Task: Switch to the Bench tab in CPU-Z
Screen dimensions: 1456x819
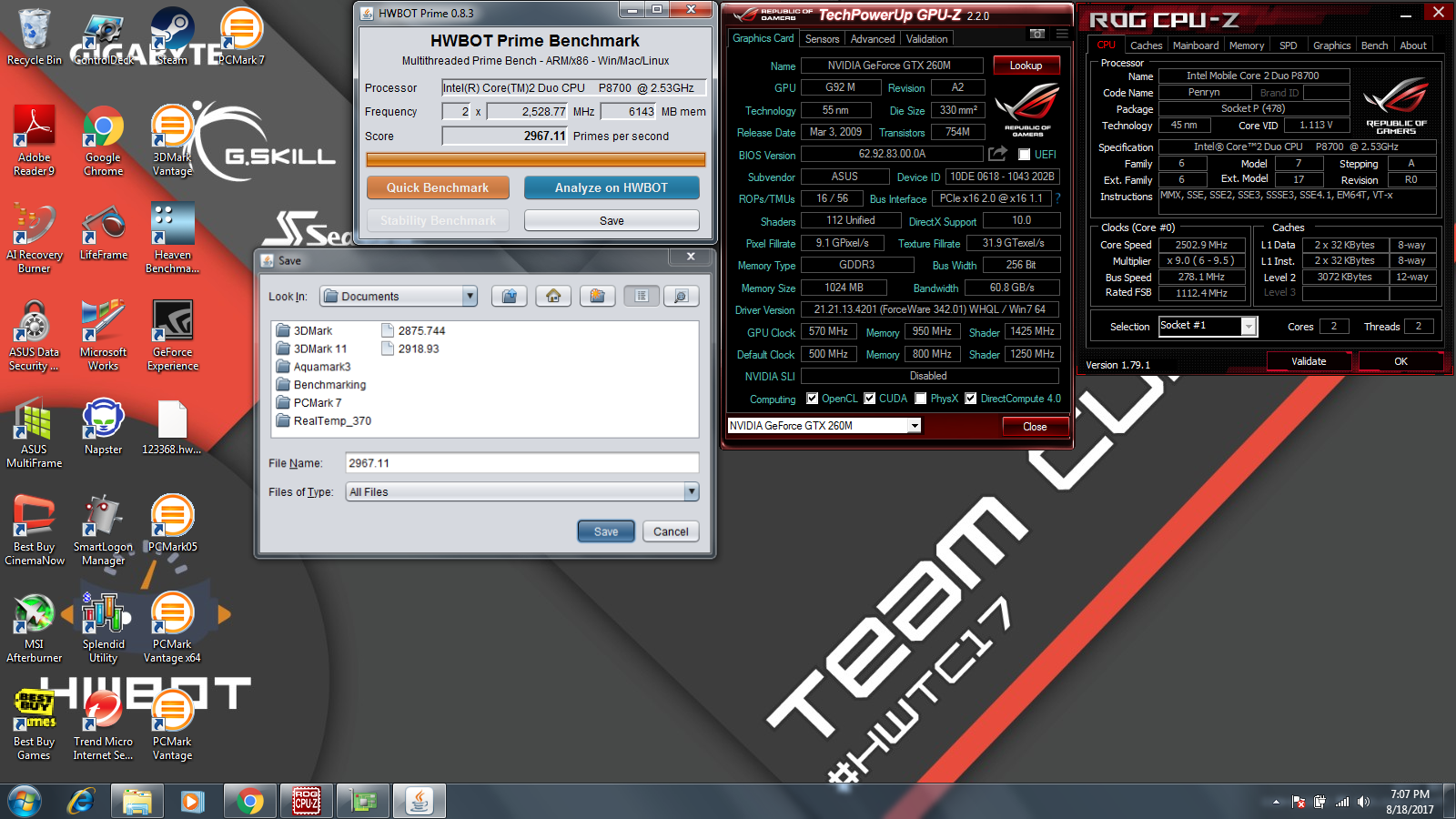Action: tap(1374, 45)
